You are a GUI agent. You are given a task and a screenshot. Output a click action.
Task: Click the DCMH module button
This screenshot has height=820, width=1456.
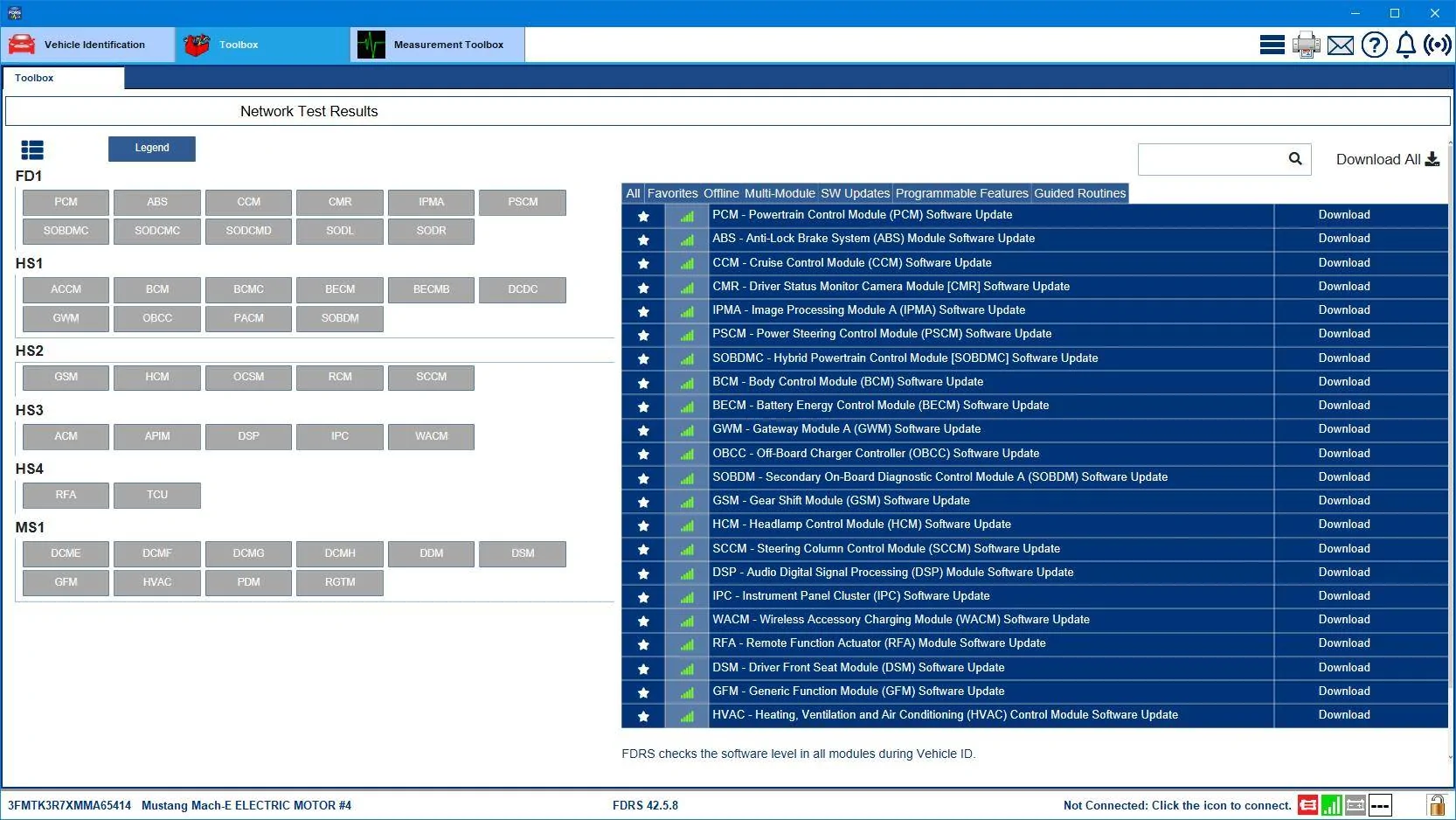tap(340, 554)
